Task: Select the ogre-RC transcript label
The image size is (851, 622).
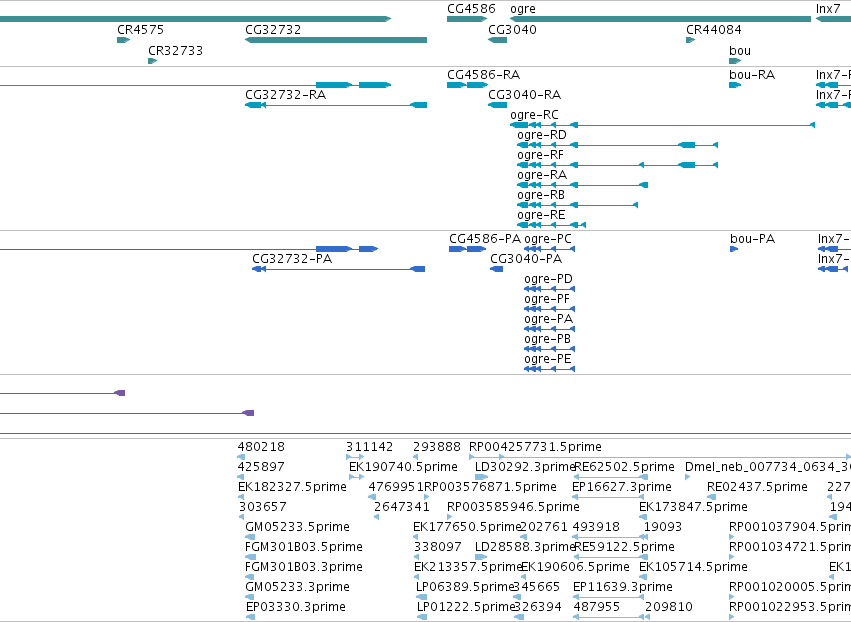Action: (534, 115)
